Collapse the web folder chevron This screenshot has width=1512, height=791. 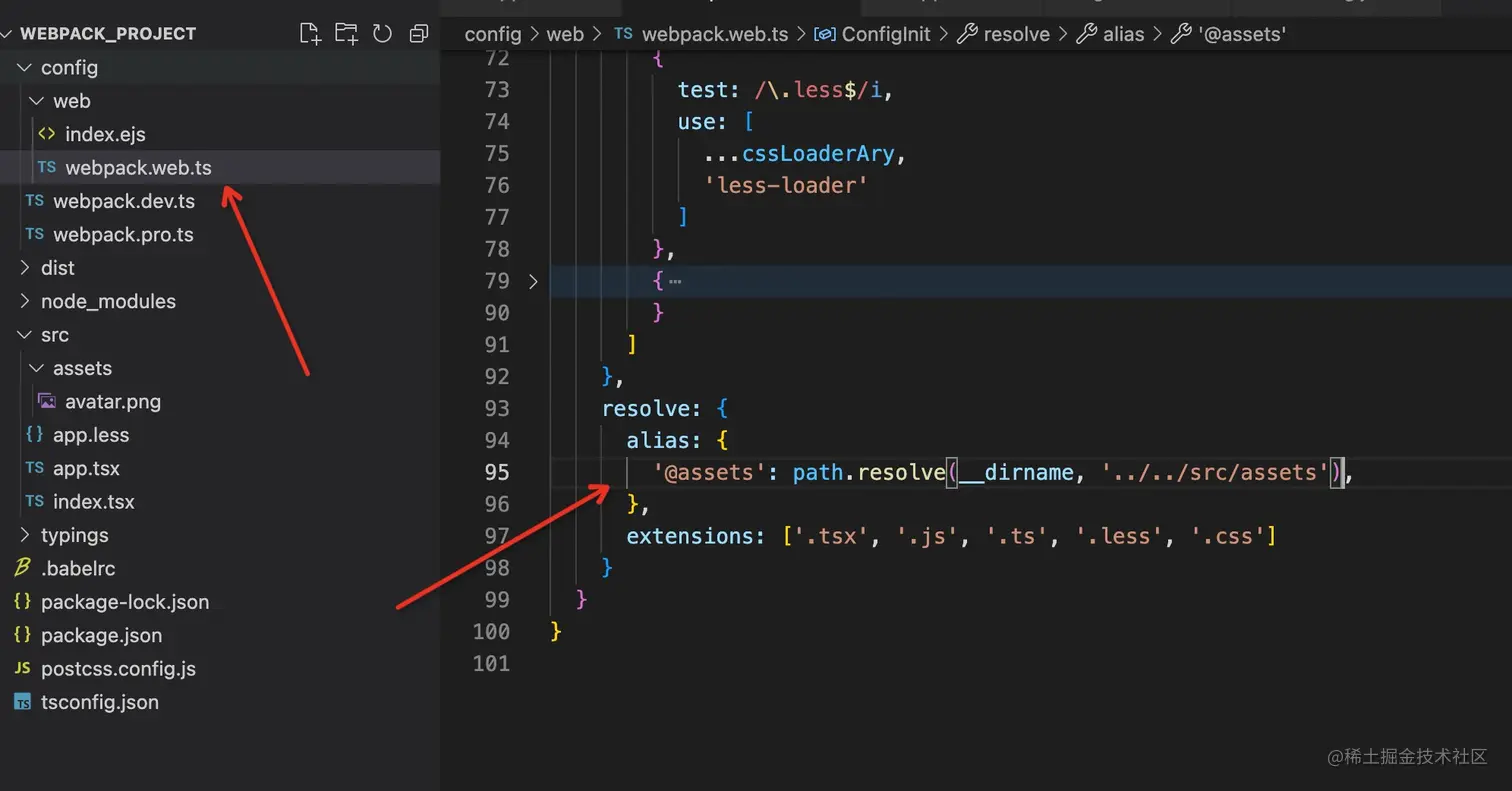click(x=37, y=101)
